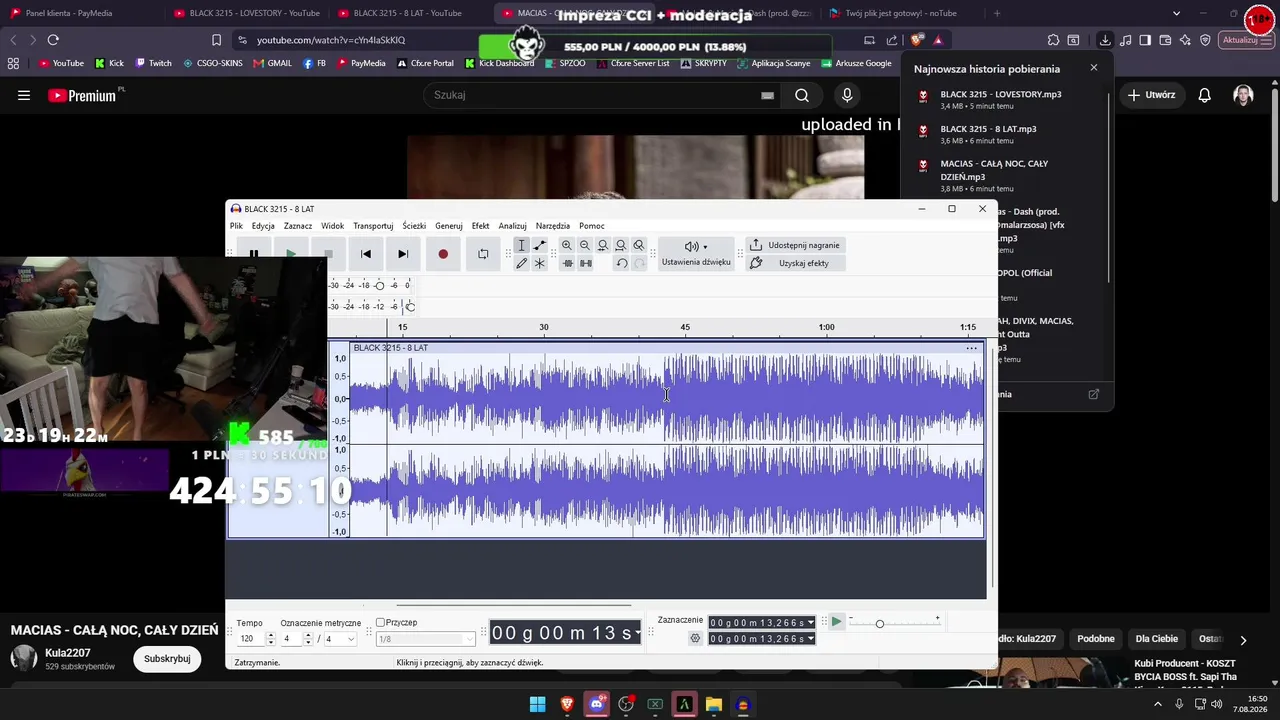Open selection toolbar settings gear
The width and height of the screenshot is (1280, 720).
click(695, 638)
